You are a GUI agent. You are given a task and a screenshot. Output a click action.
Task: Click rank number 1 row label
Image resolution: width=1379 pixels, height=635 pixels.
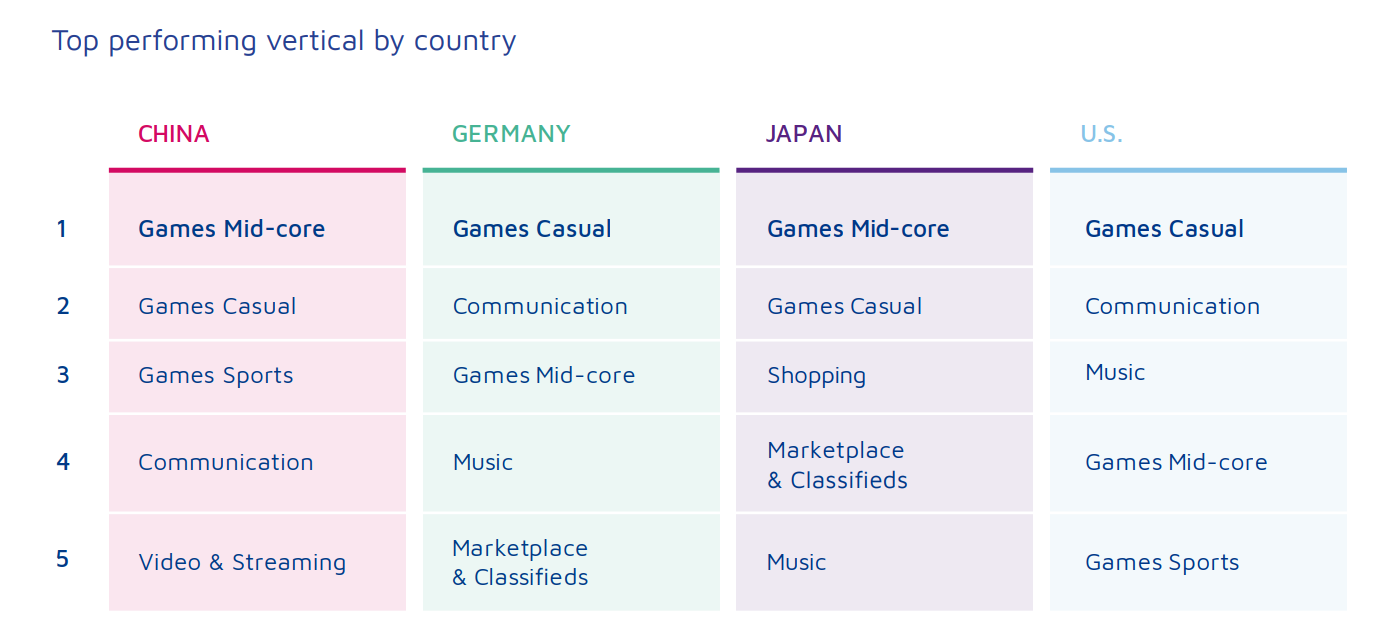pyautogui.click(x=62, y=229)
